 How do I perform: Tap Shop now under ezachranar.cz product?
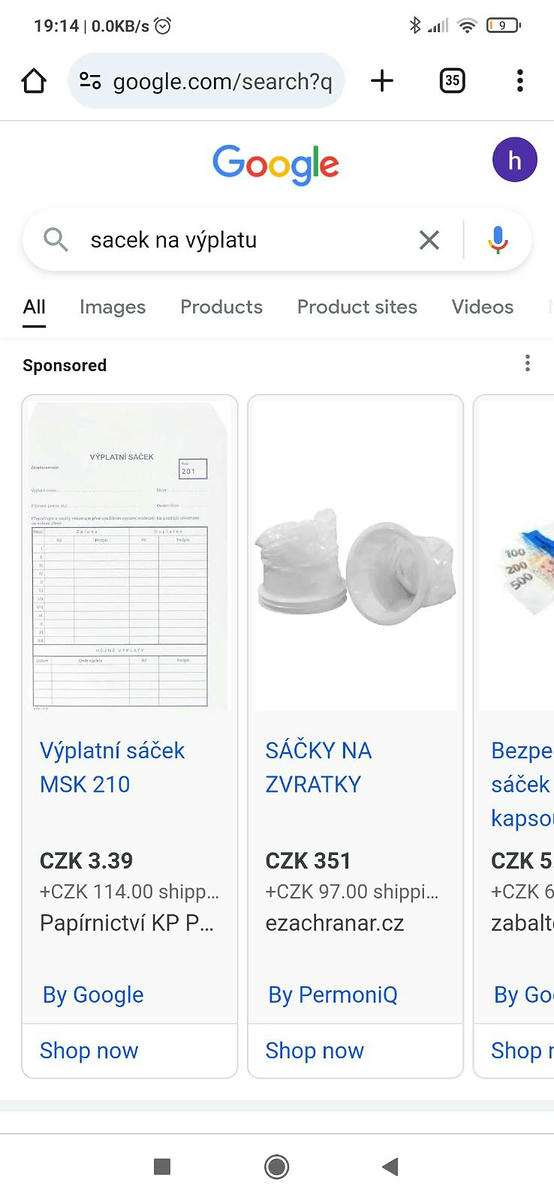(315, 1051)
